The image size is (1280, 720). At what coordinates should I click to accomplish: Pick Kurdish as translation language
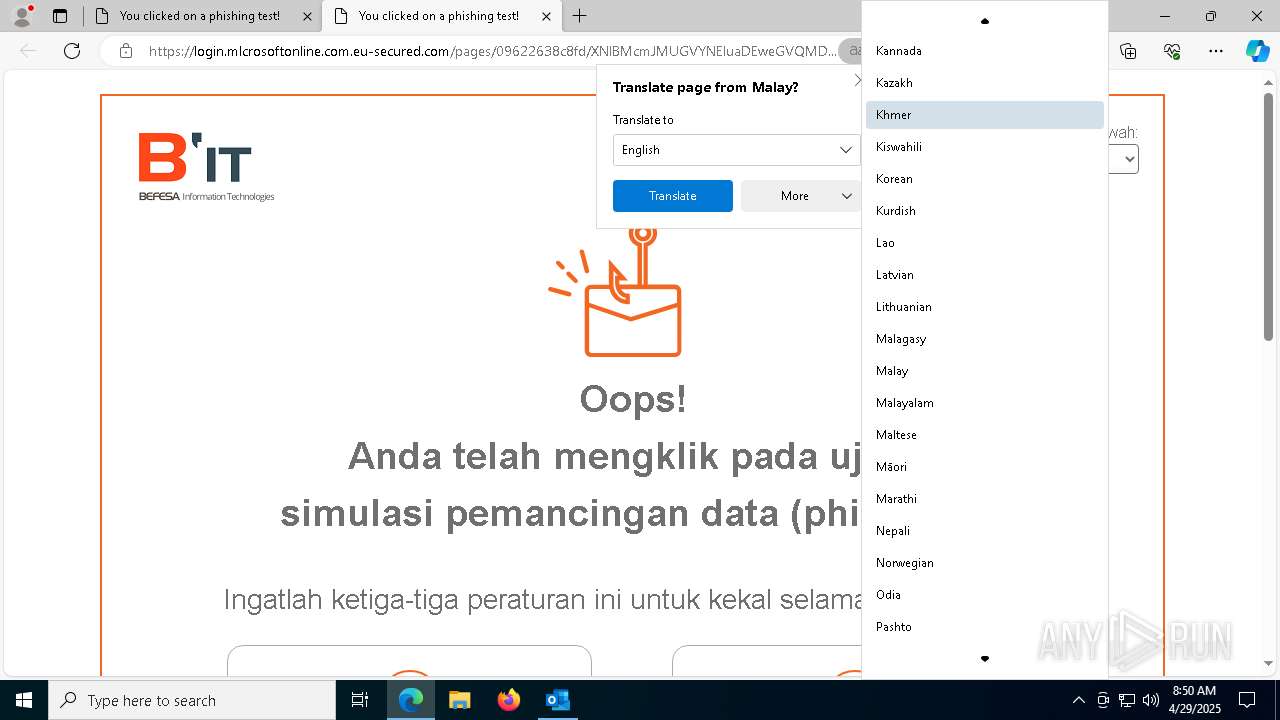985,211
